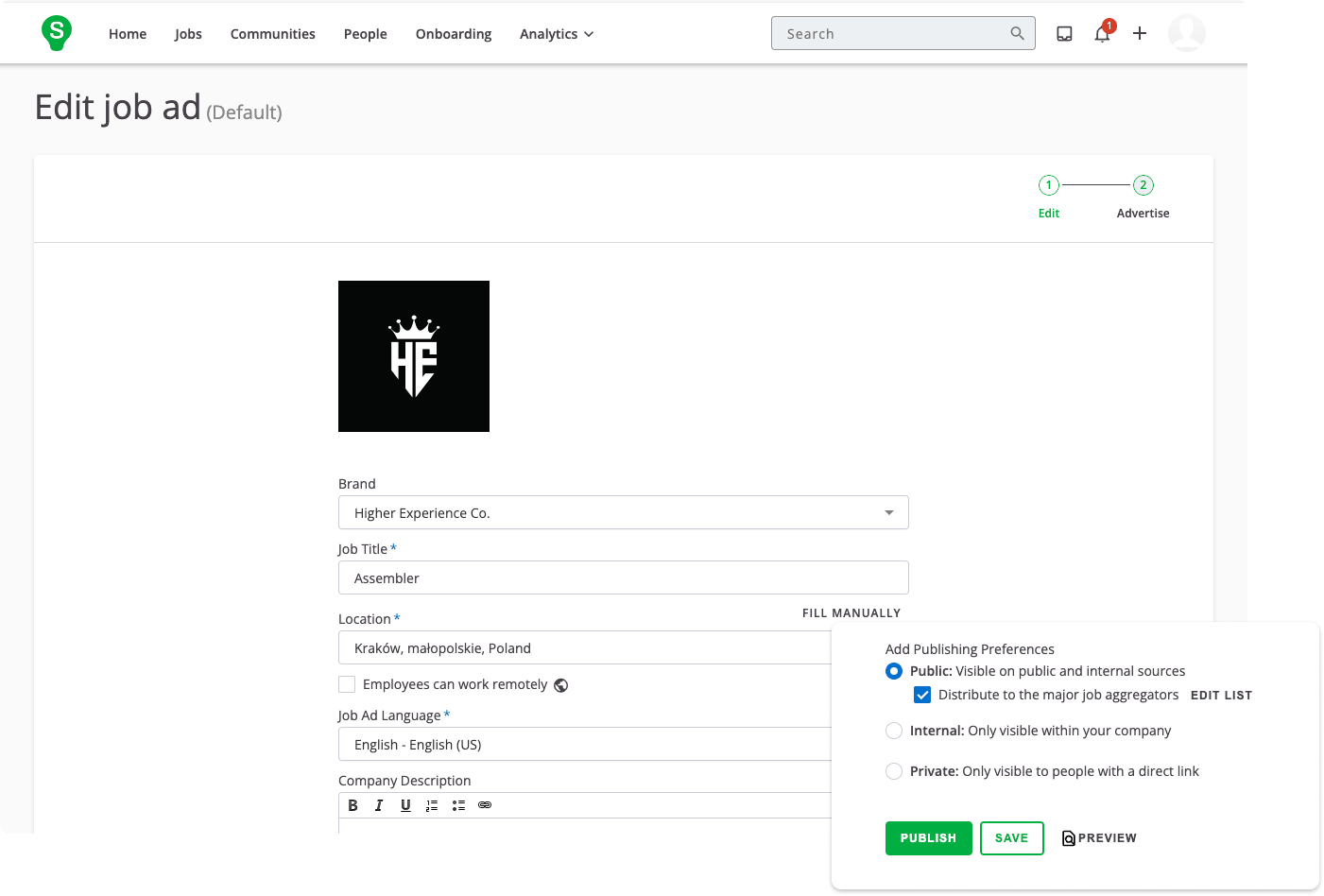Apply bold formatting in Company Description
This screenshot has height=896, width=1324.
click(352, 805)
